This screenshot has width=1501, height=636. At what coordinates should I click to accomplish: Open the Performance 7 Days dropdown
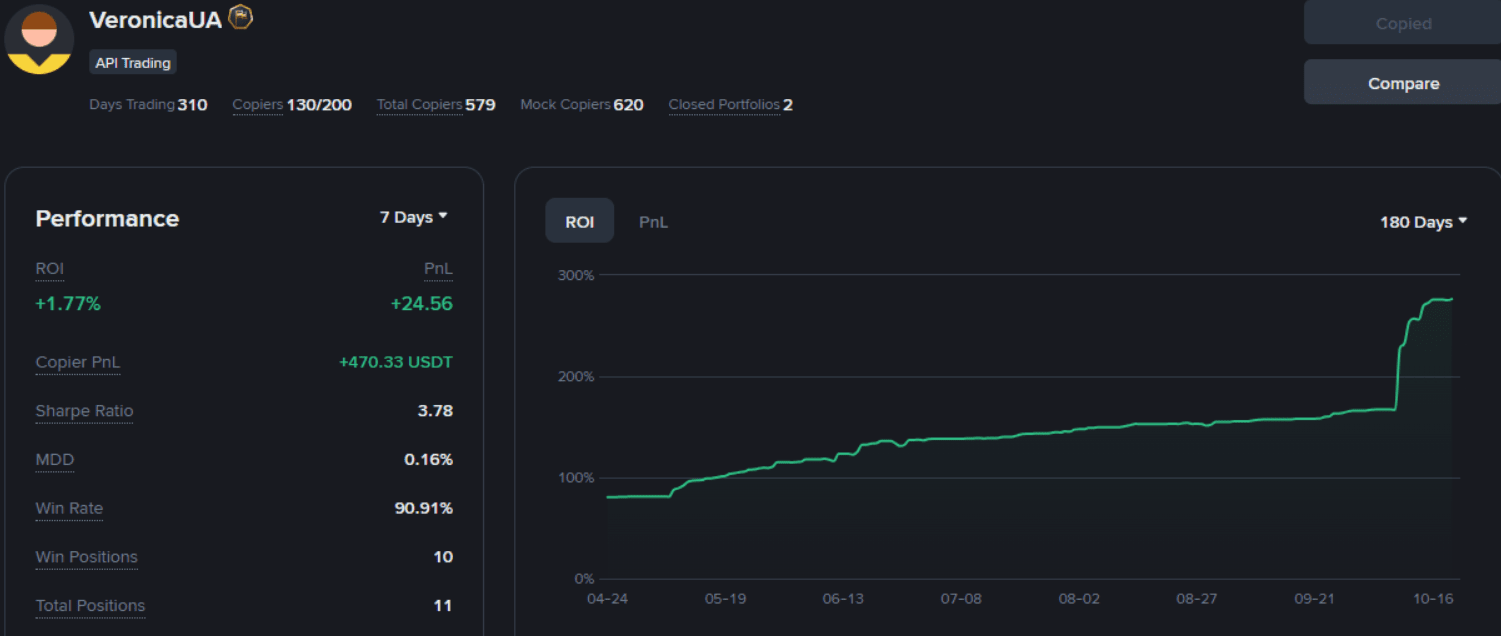click(413, 217)
